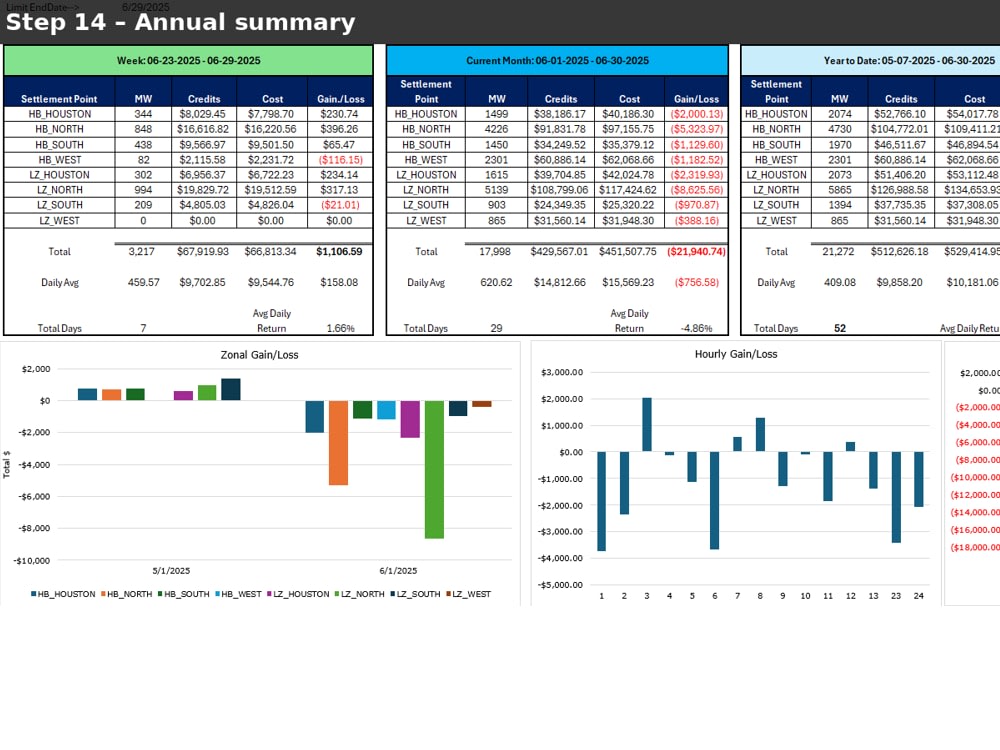Select Week LZ_NORTH MW value 994
The image size is (1000, 750).
pos(143,189)
